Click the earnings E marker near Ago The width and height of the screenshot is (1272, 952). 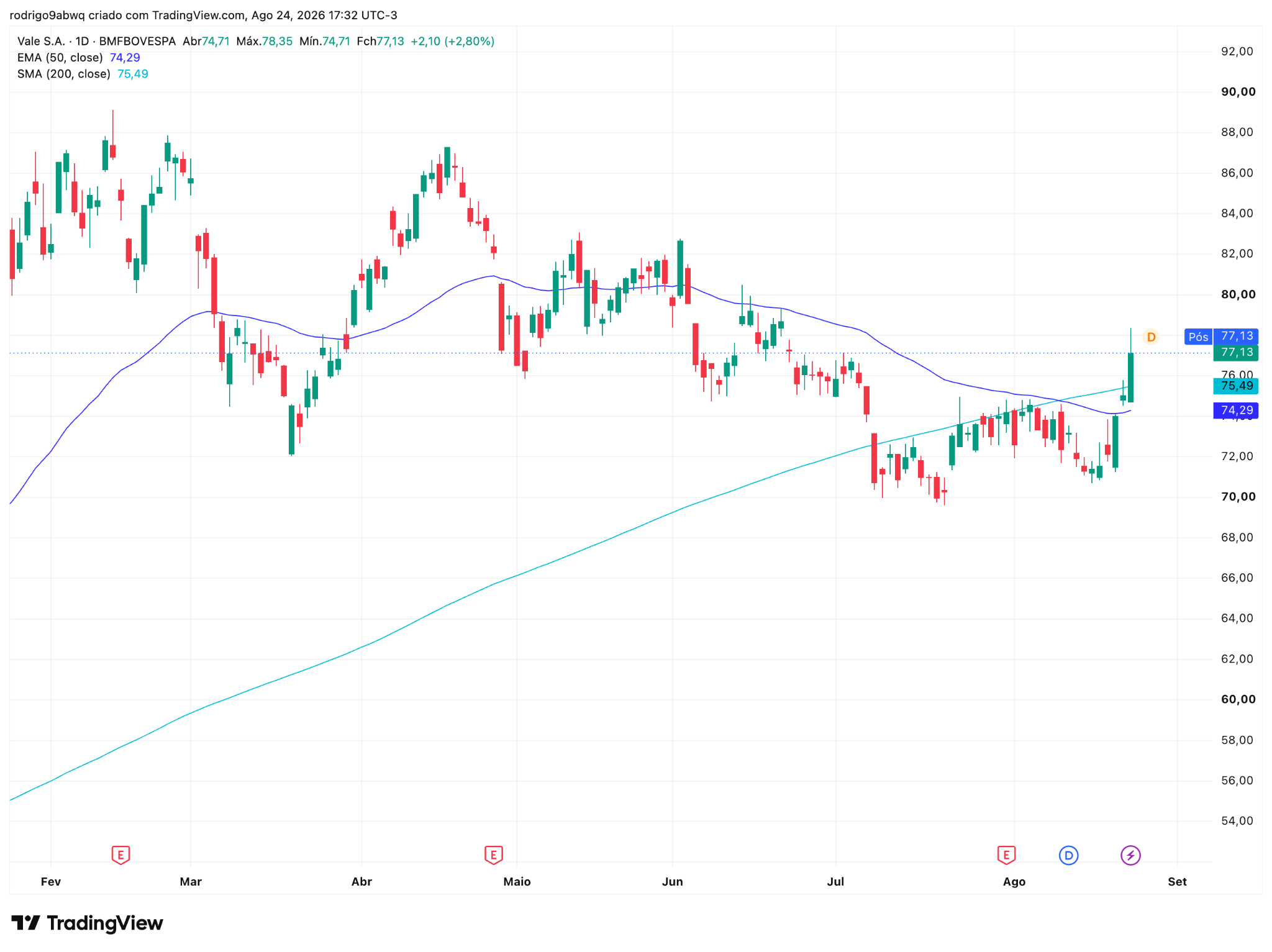pyautogui.click(x=1006, y=855)
